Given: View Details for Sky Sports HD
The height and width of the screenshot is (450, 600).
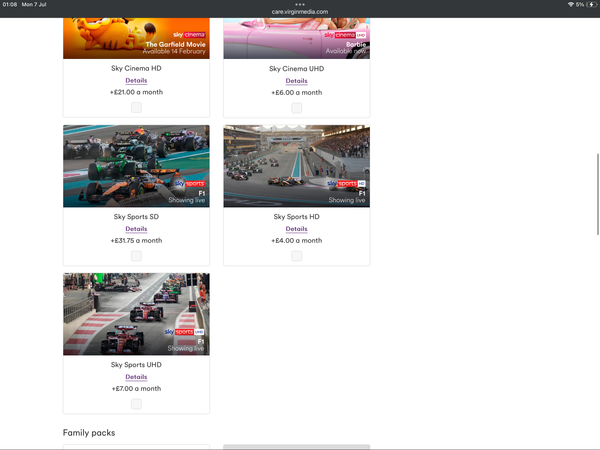Looking at the screenshot, I should click(297, 229).
